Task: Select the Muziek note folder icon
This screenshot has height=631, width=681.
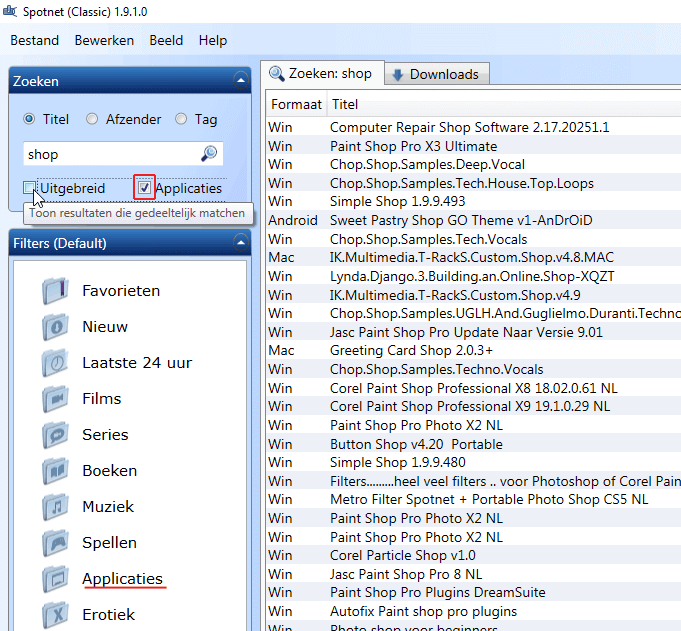Action: [56, 507]
